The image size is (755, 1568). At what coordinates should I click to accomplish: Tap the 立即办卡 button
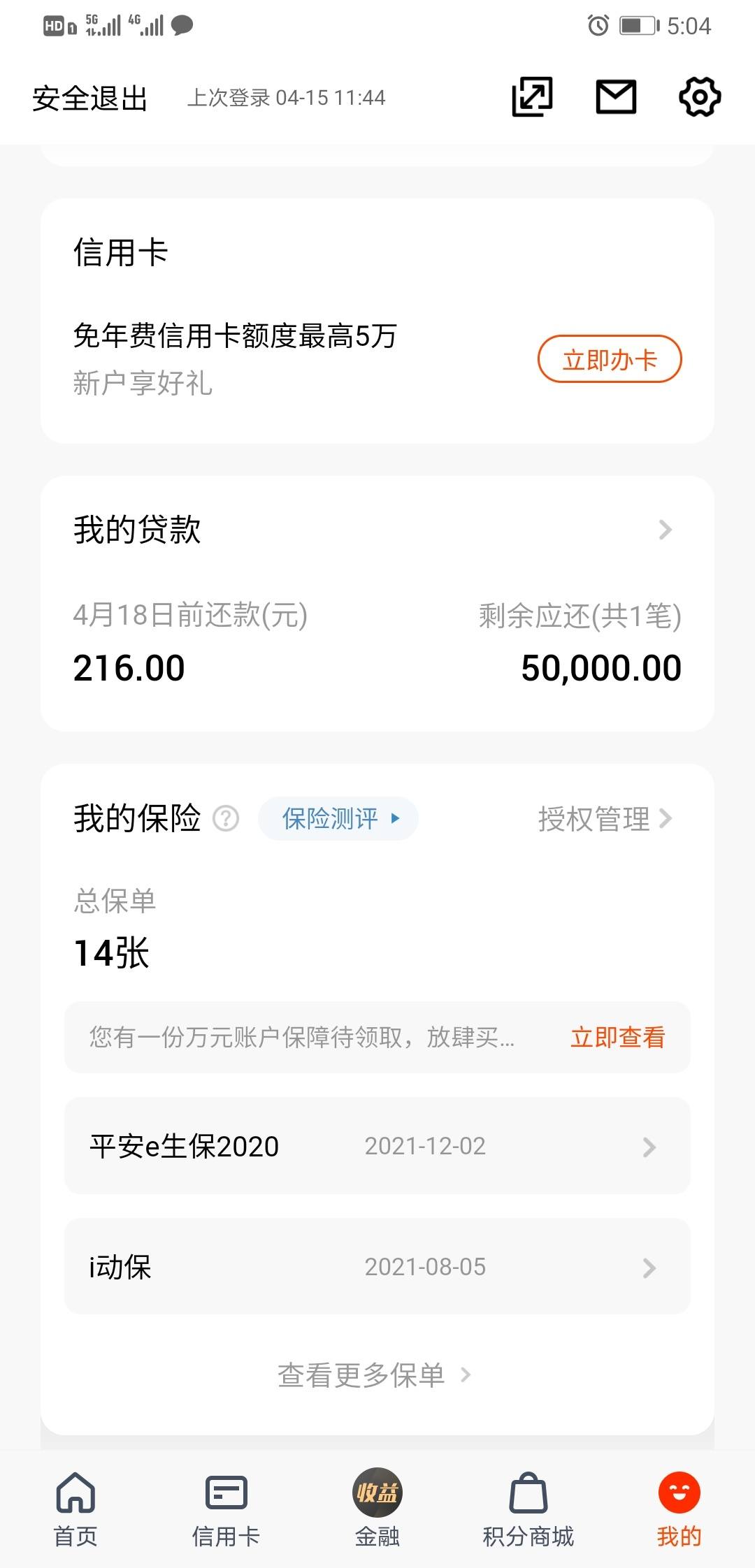(x=610, y=359)
